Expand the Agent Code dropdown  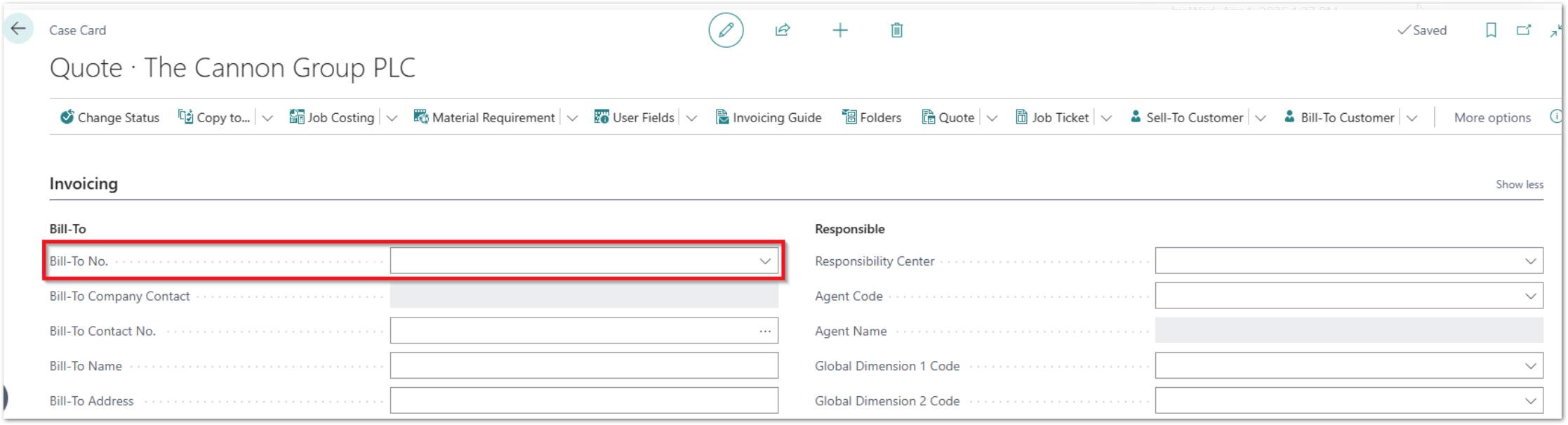[1530, 296]
